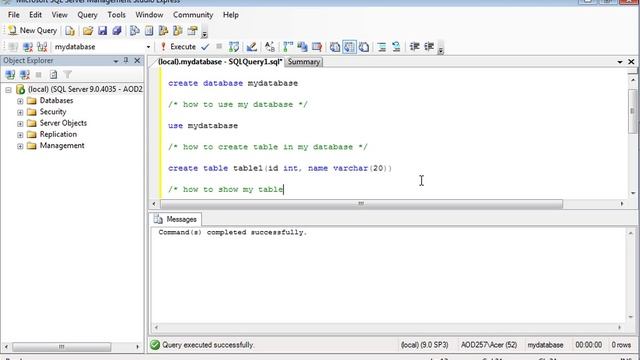Screen dimensions: 640x360
Task: Expand the Databases folder
Action: click(20, 101)
